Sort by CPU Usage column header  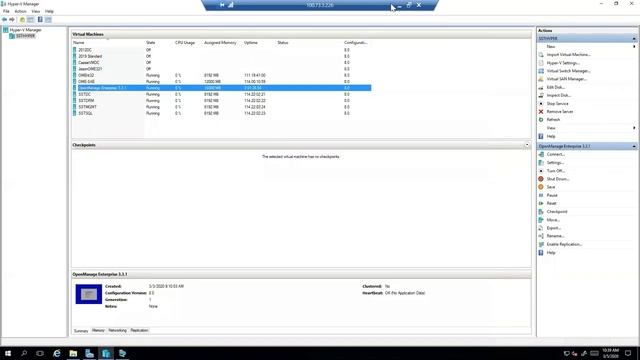185,42
